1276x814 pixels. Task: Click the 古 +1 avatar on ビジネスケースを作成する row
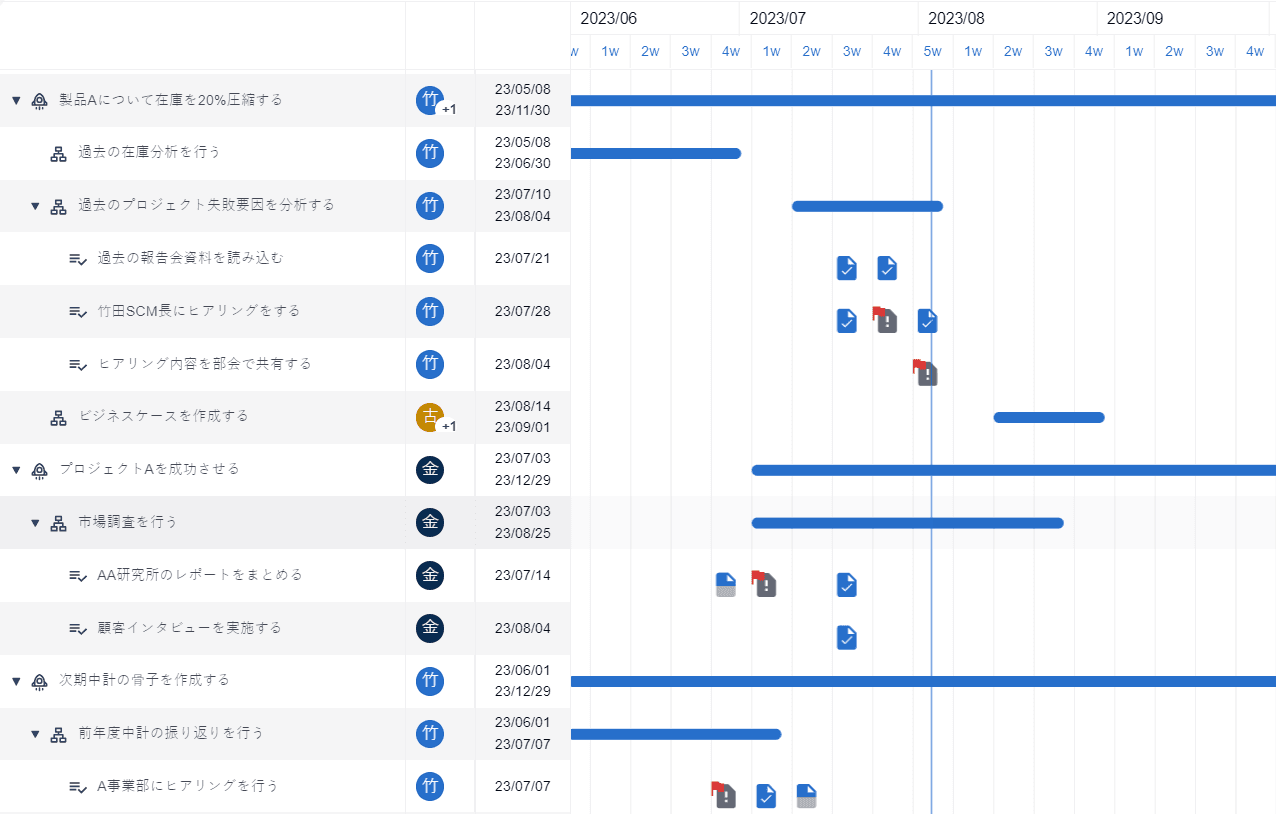(x=430, y=417)
